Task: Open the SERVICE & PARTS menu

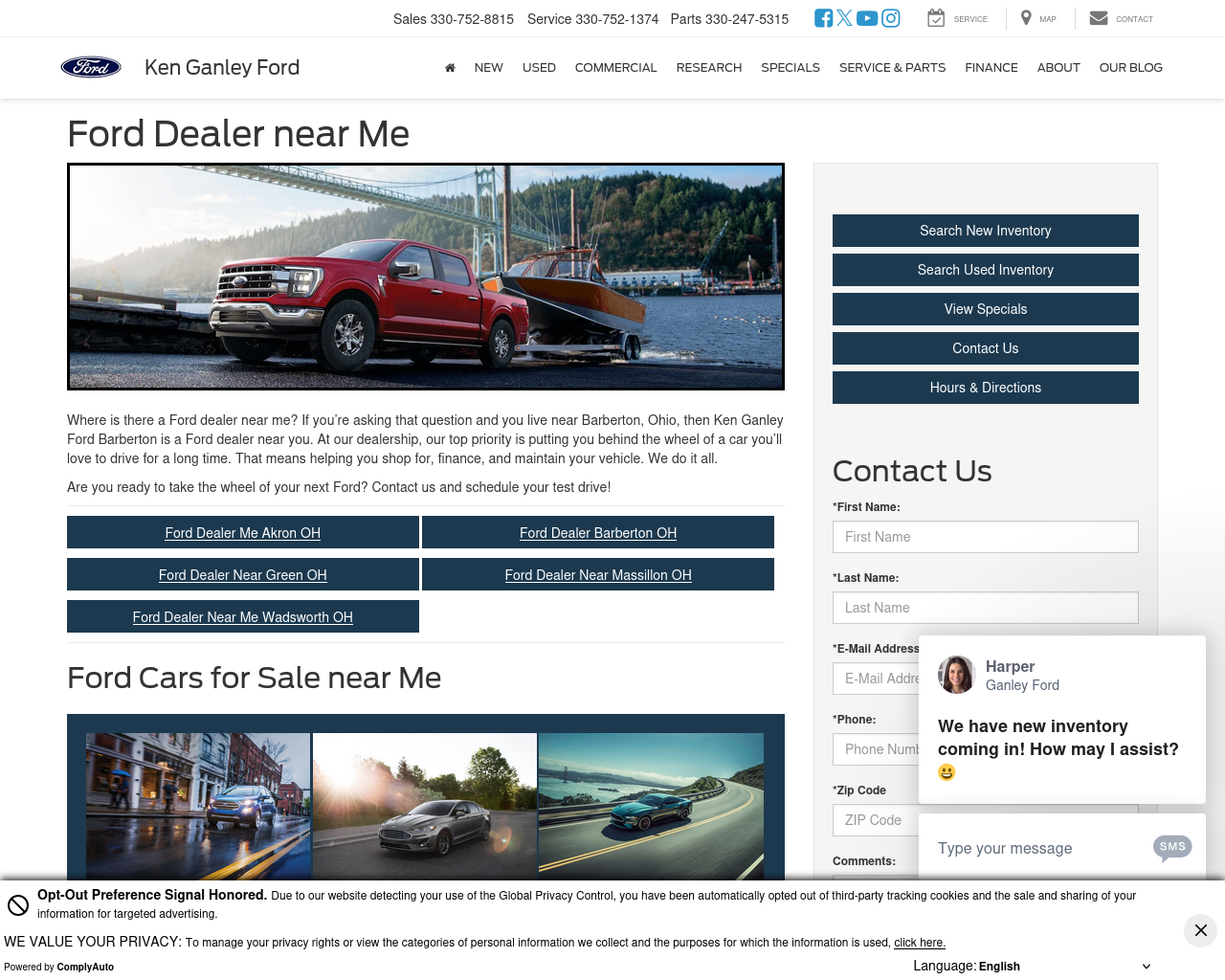Action: coord(892,68)
